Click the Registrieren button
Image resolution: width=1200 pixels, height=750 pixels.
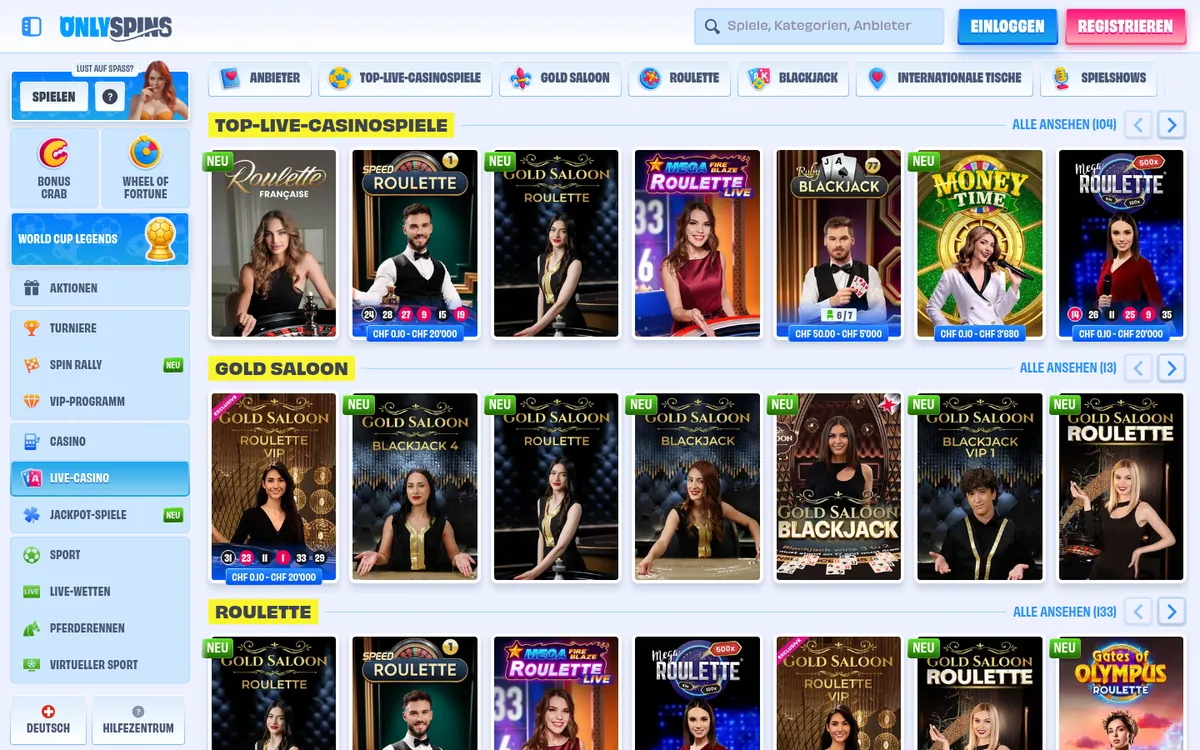pos(1125,27)
